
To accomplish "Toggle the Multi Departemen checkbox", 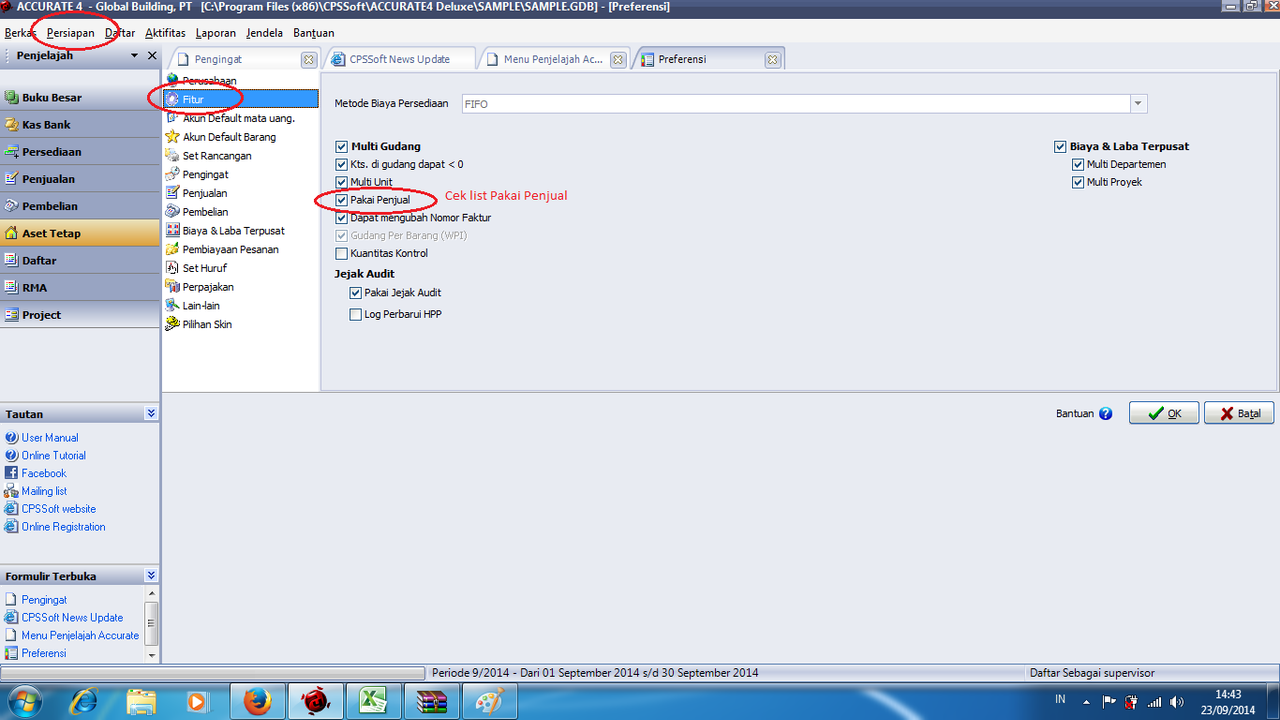I will [1078, 164].
